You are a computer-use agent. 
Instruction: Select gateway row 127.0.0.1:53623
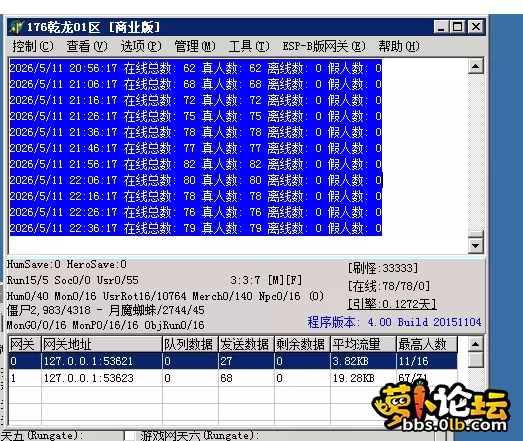click(x=233, y=378)
